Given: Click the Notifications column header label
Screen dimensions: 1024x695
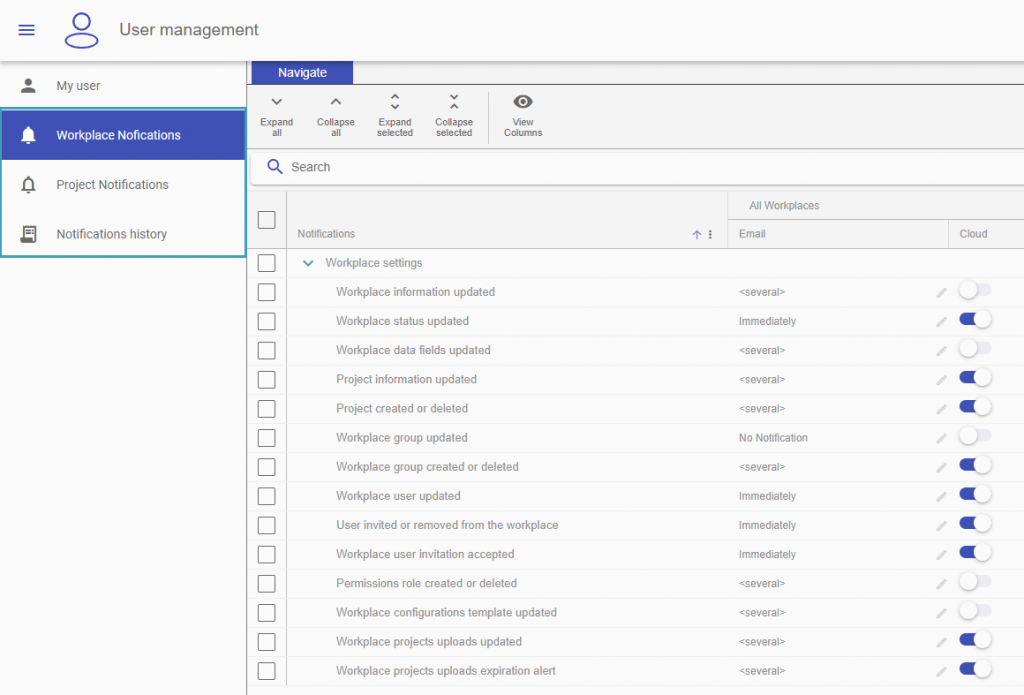Looking at the screenshot, I should [326, 234].
